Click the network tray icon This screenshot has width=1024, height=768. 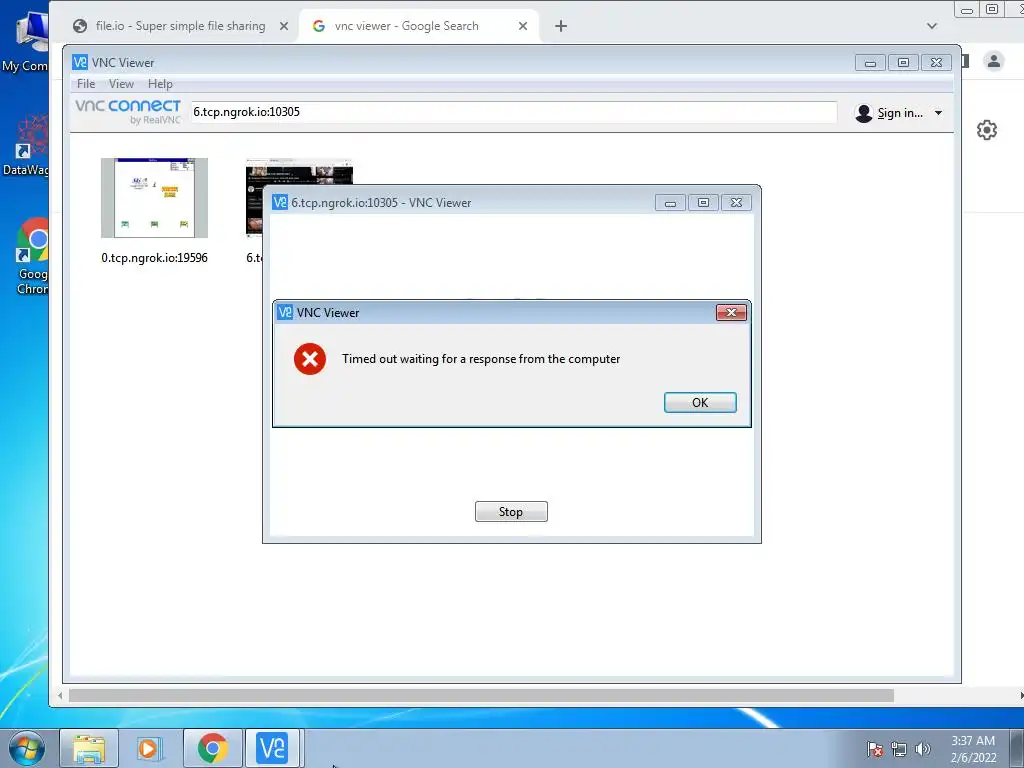click(899, 749)
